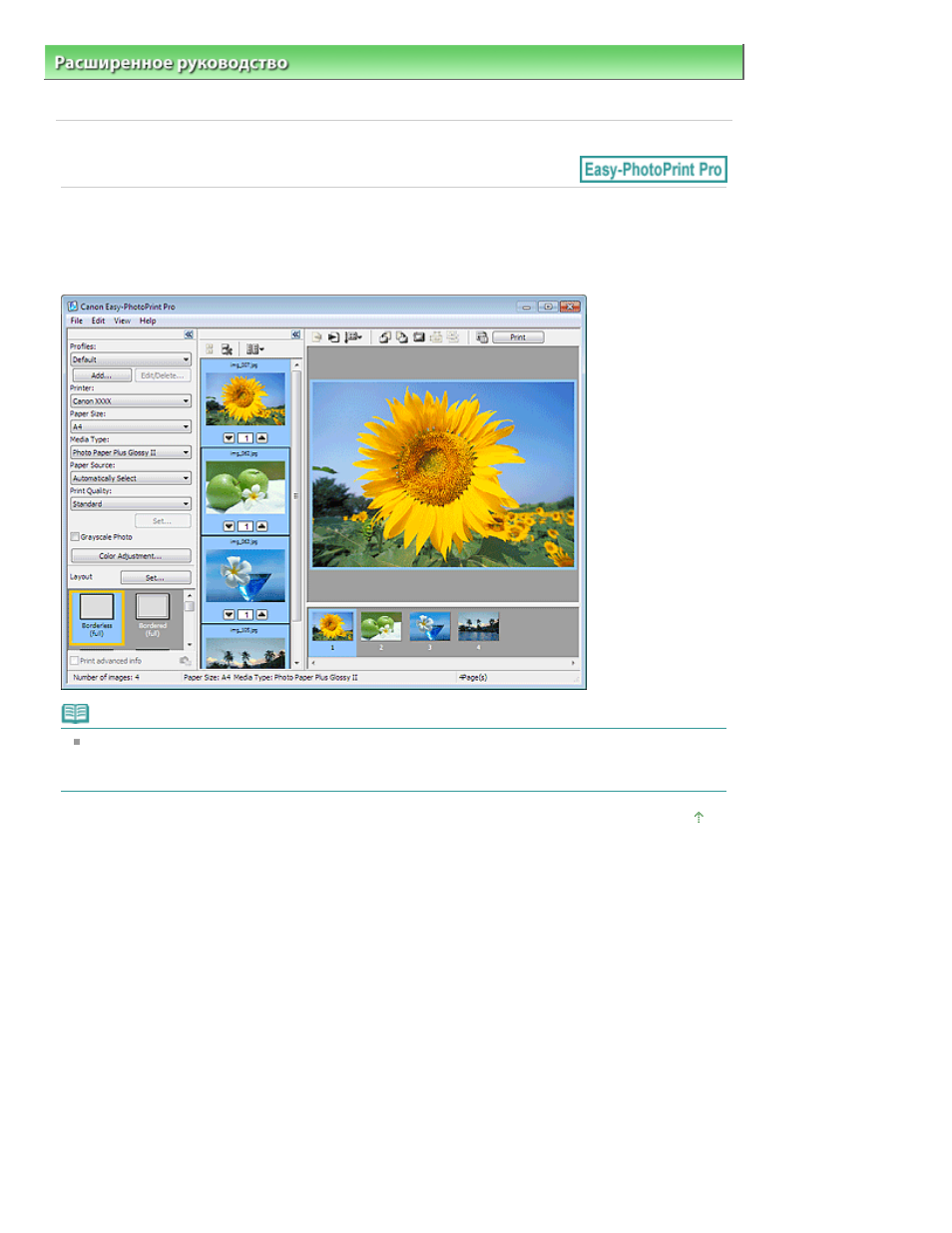The width and height of the screenshot is (952, 1233).
Task: Select the sunflower image in the list
Action: click(245, 398)
